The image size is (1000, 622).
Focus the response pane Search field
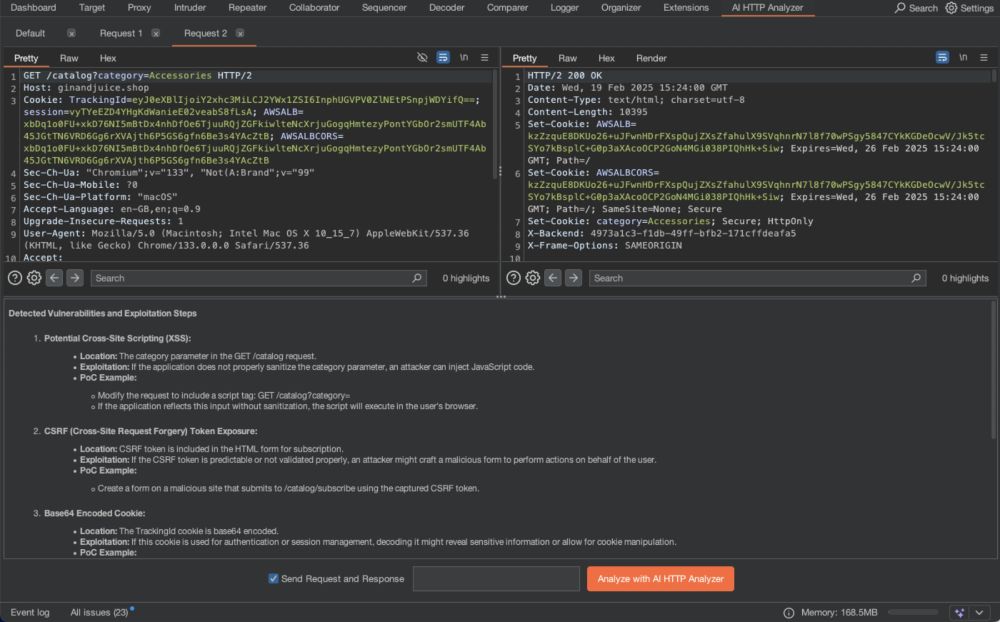(757, 278)
